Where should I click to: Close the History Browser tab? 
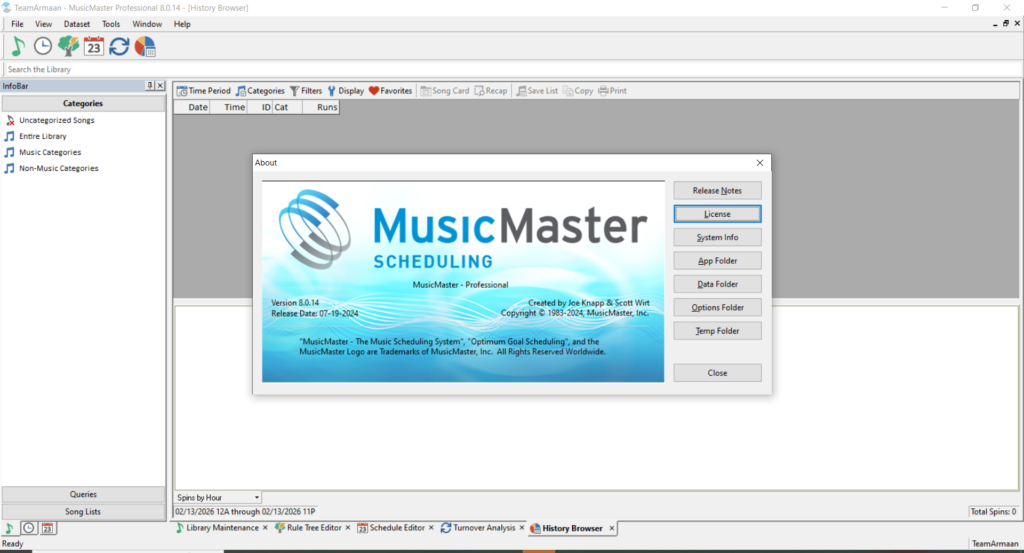[x=611, y=528]
